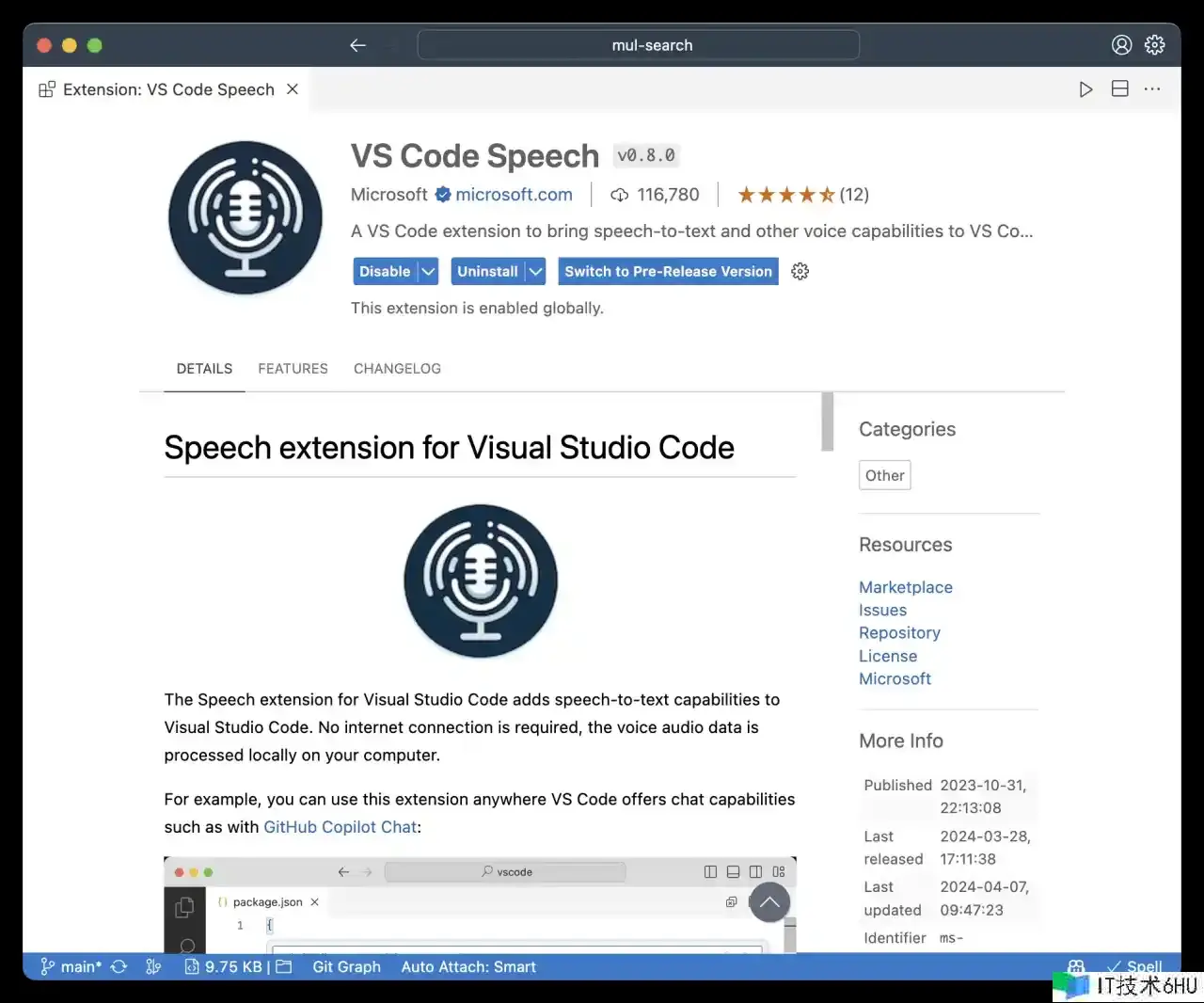
Task: Open the Microsoft resource link
Action: 895,678
